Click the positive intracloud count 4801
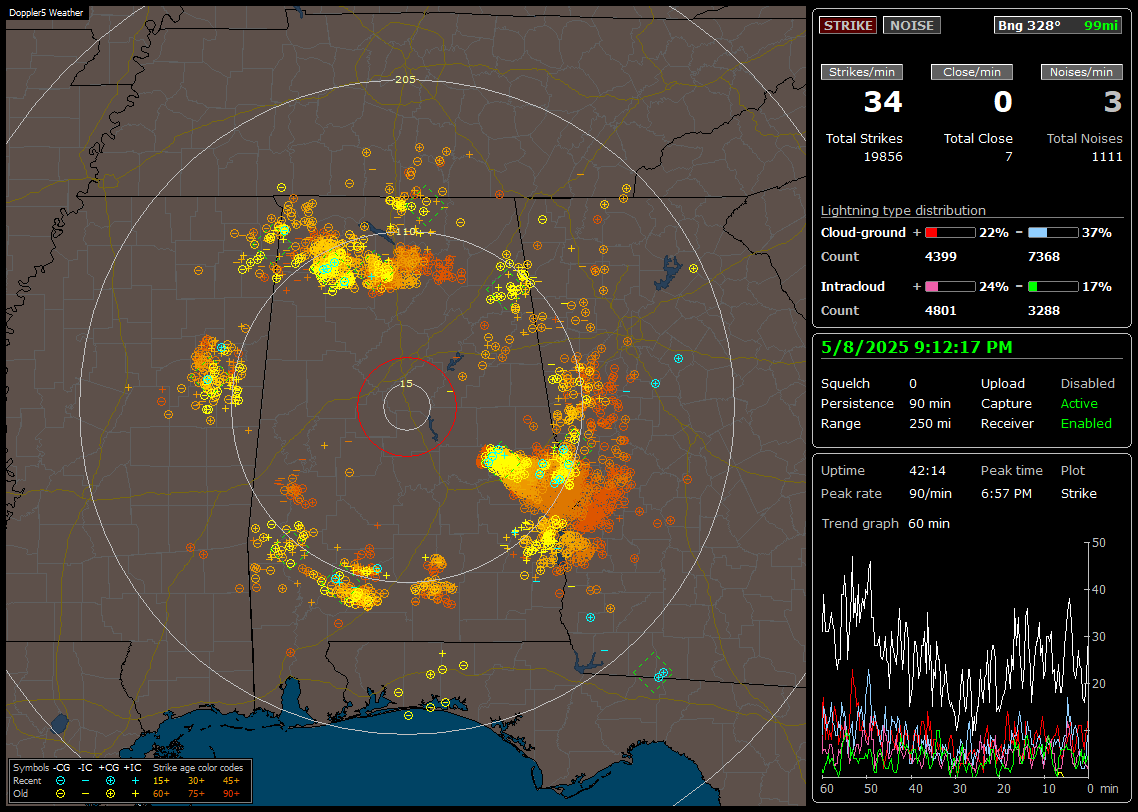Image resolution: width=1138 pixels, height=812 pixels. [941, 311]
